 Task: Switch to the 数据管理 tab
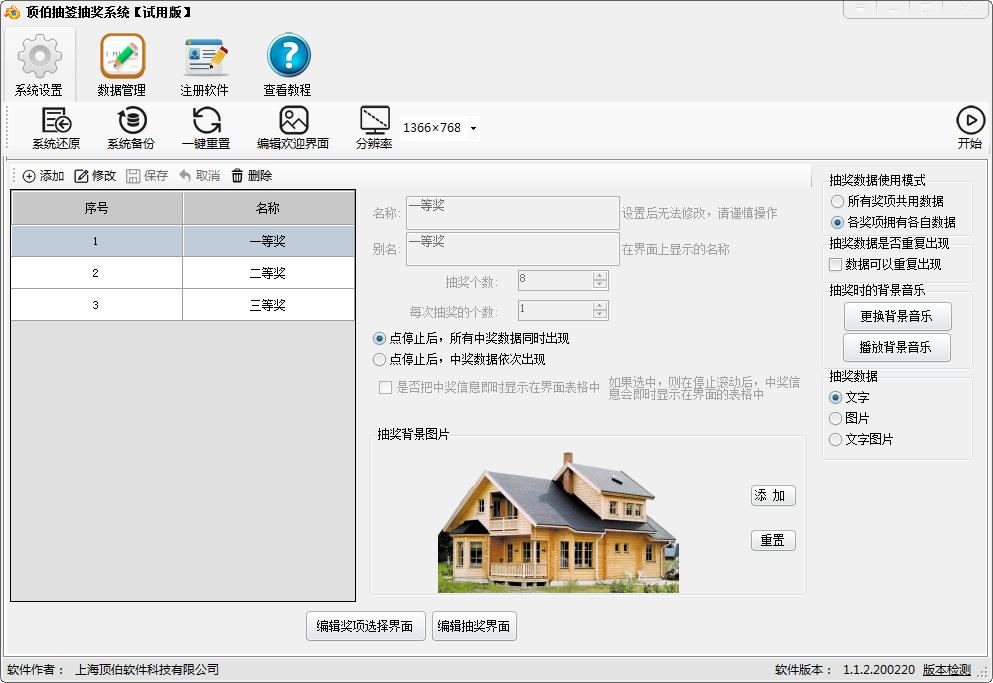click(x=122, y=66)
